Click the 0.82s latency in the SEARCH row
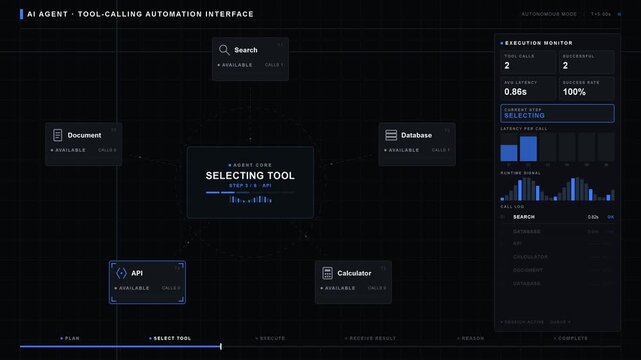 [x=593, y=217]
